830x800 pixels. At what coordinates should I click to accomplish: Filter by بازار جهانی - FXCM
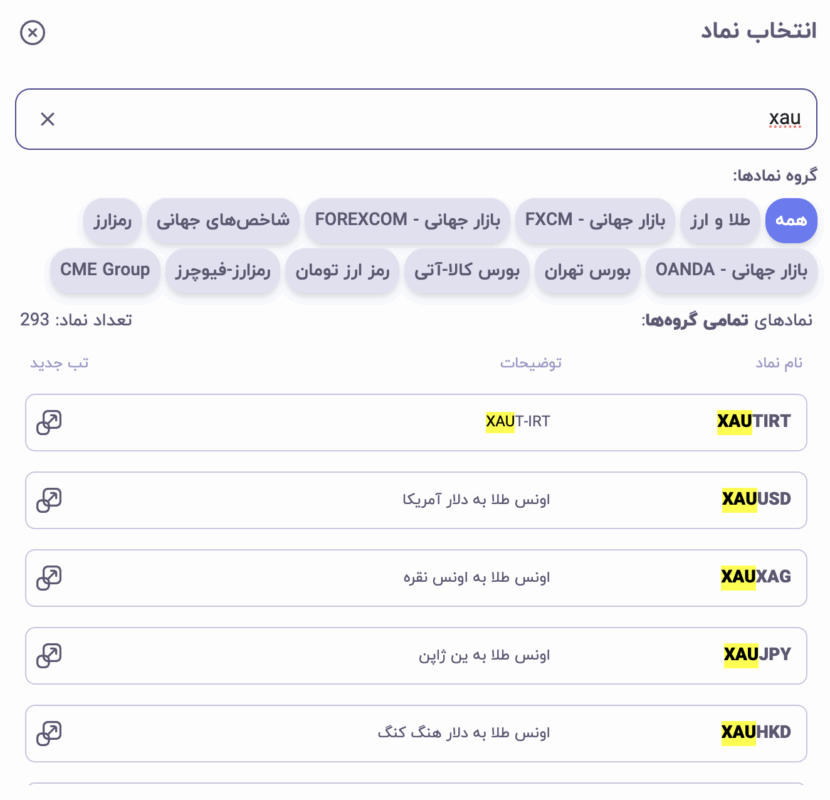[596, 221]
